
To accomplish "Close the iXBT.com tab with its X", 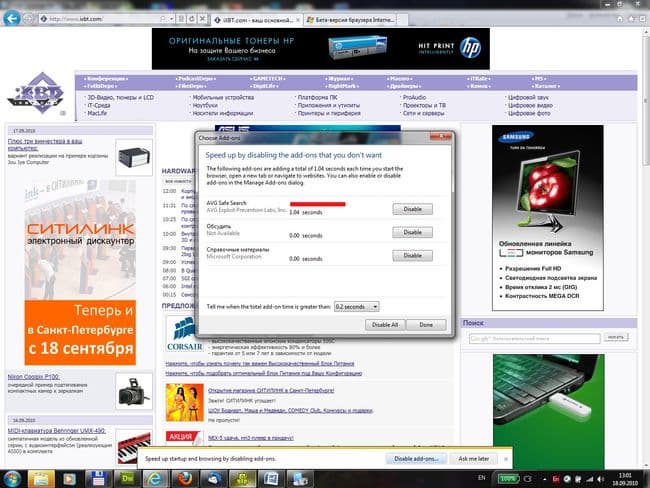I will pyautogui.click(x=298, y=20).
